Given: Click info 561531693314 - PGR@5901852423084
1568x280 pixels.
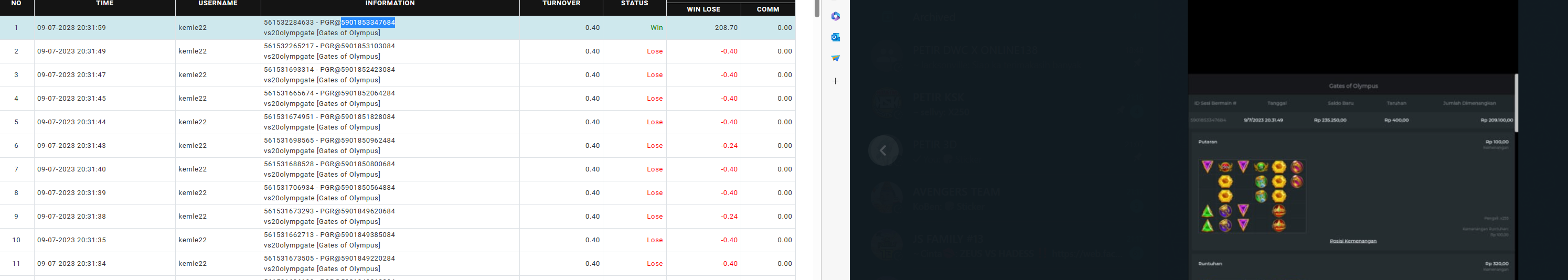Looking at the screenshot, I should [329, 69].
